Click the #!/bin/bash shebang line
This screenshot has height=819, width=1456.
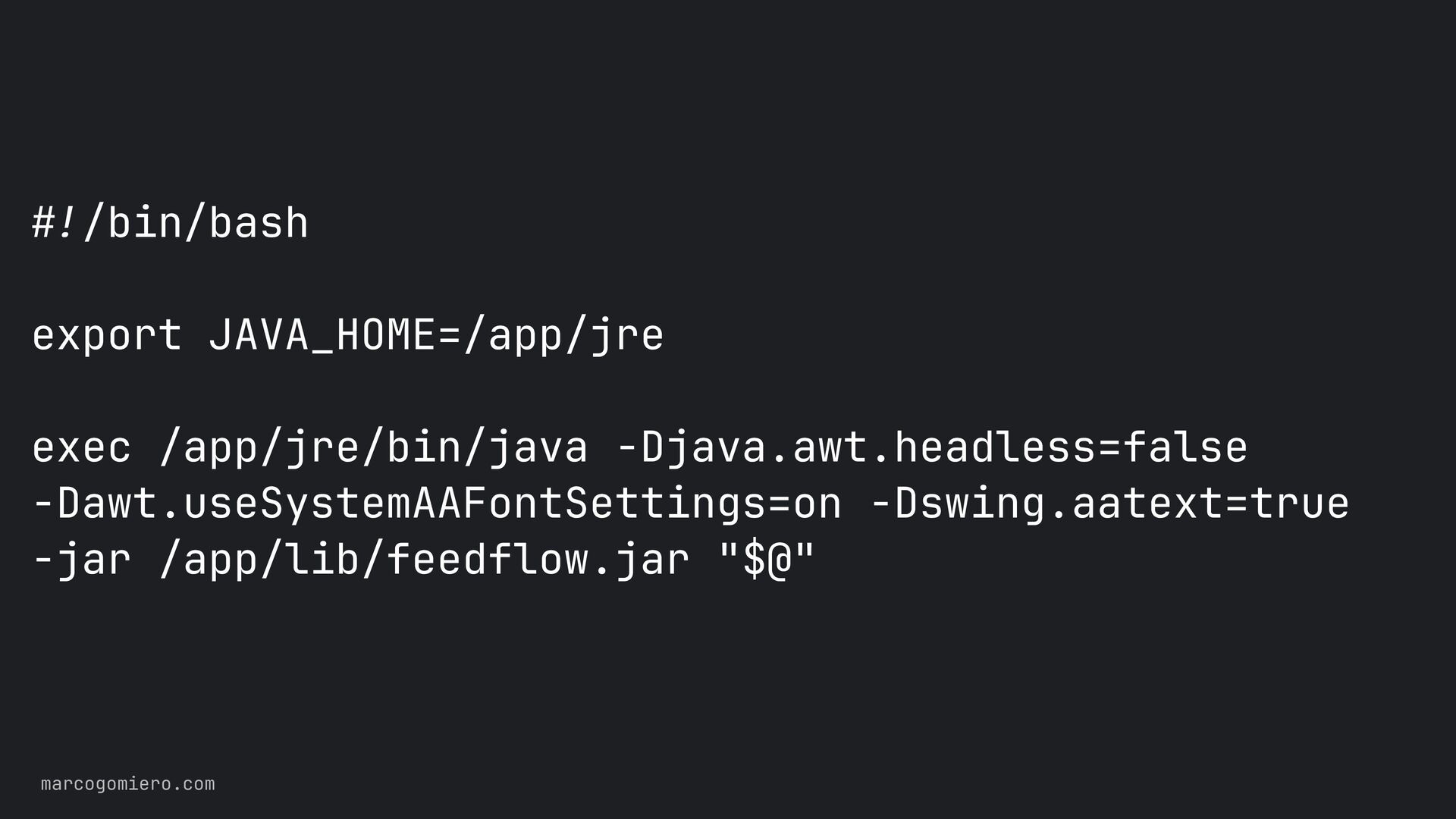170,223
